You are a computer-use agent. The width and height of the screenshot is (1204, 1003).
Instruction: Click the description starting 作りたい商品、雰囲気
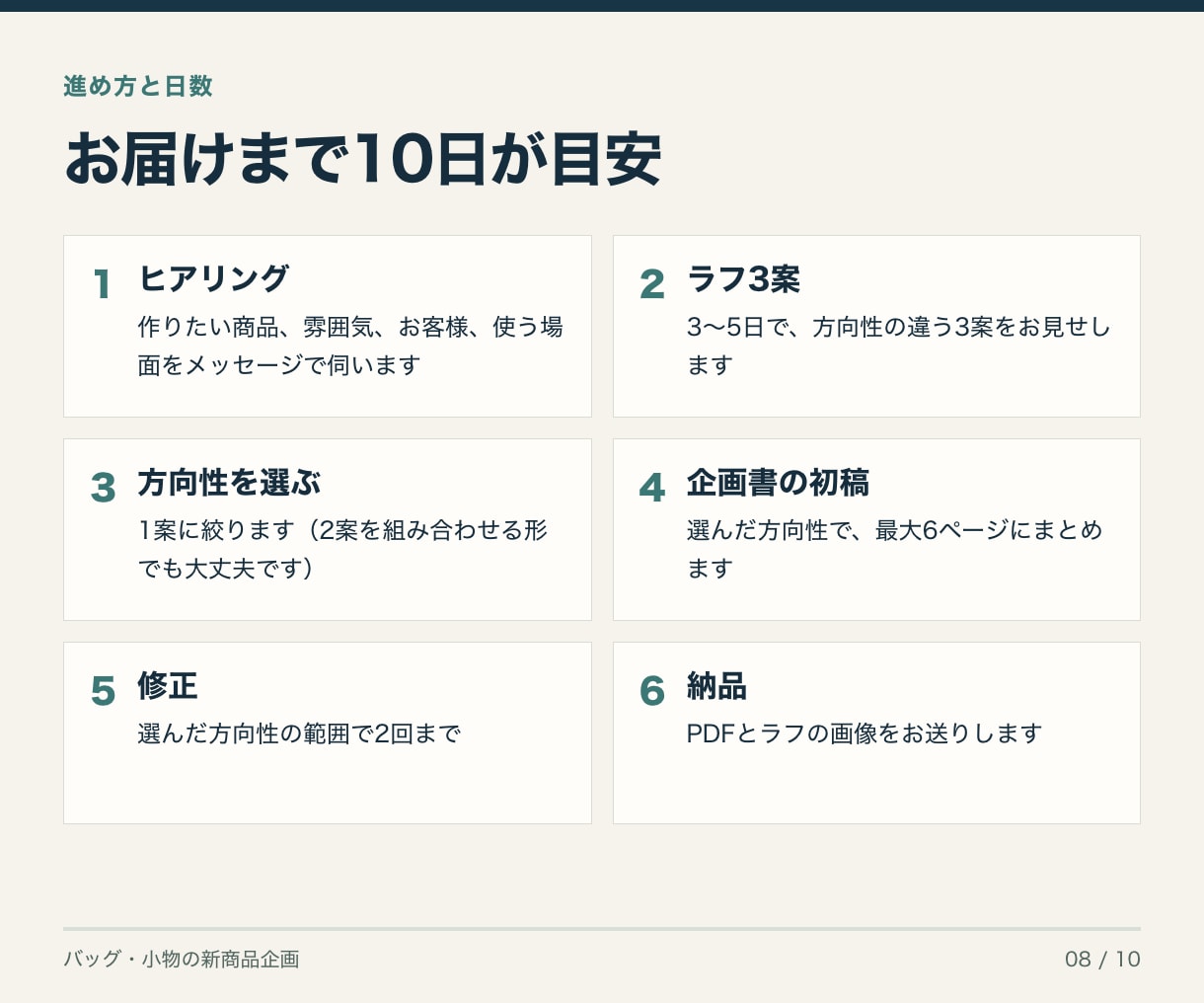coord(350,346)
